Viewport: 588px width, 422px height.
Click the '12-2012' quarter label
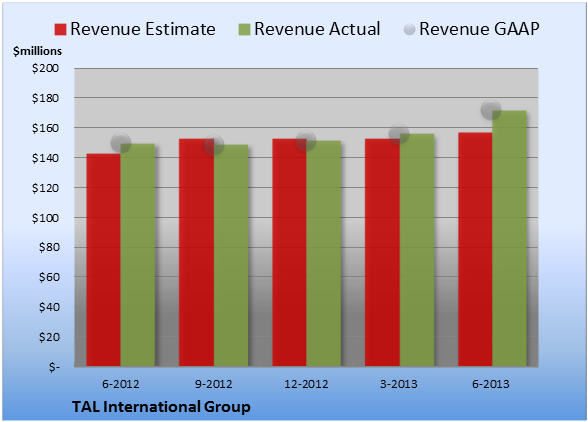[x=306, y=384]
